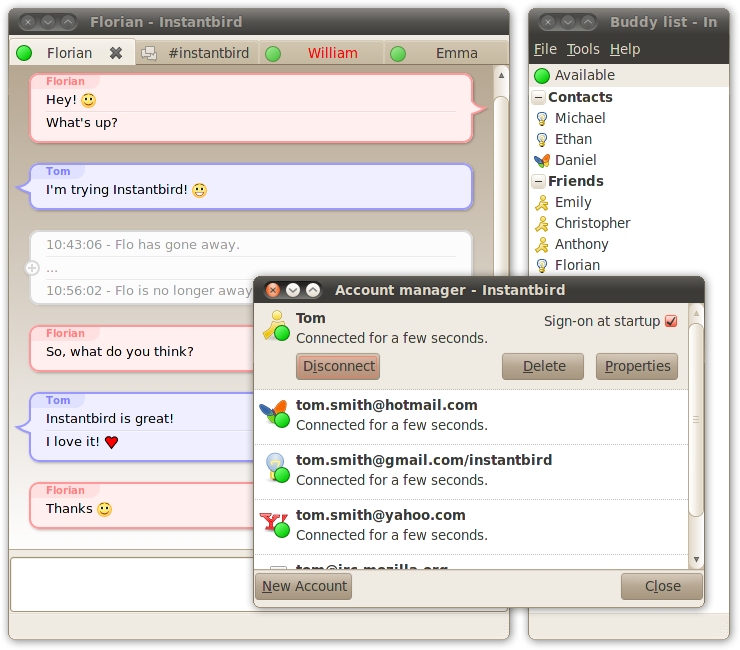Toggle Sign-on at startup checkbox
This screenshot has width=740, height=650.
(671, 321)
